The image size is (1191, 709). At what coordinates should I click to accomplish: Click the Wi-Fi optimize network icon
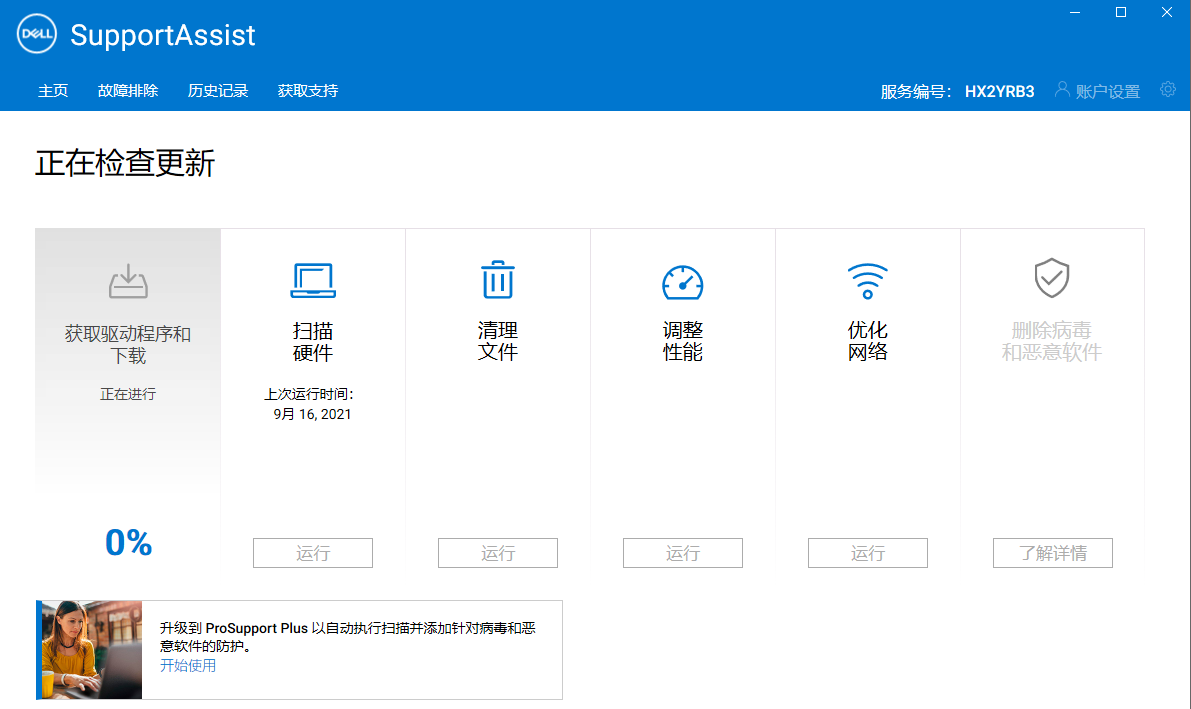click(x=867, y=280)
